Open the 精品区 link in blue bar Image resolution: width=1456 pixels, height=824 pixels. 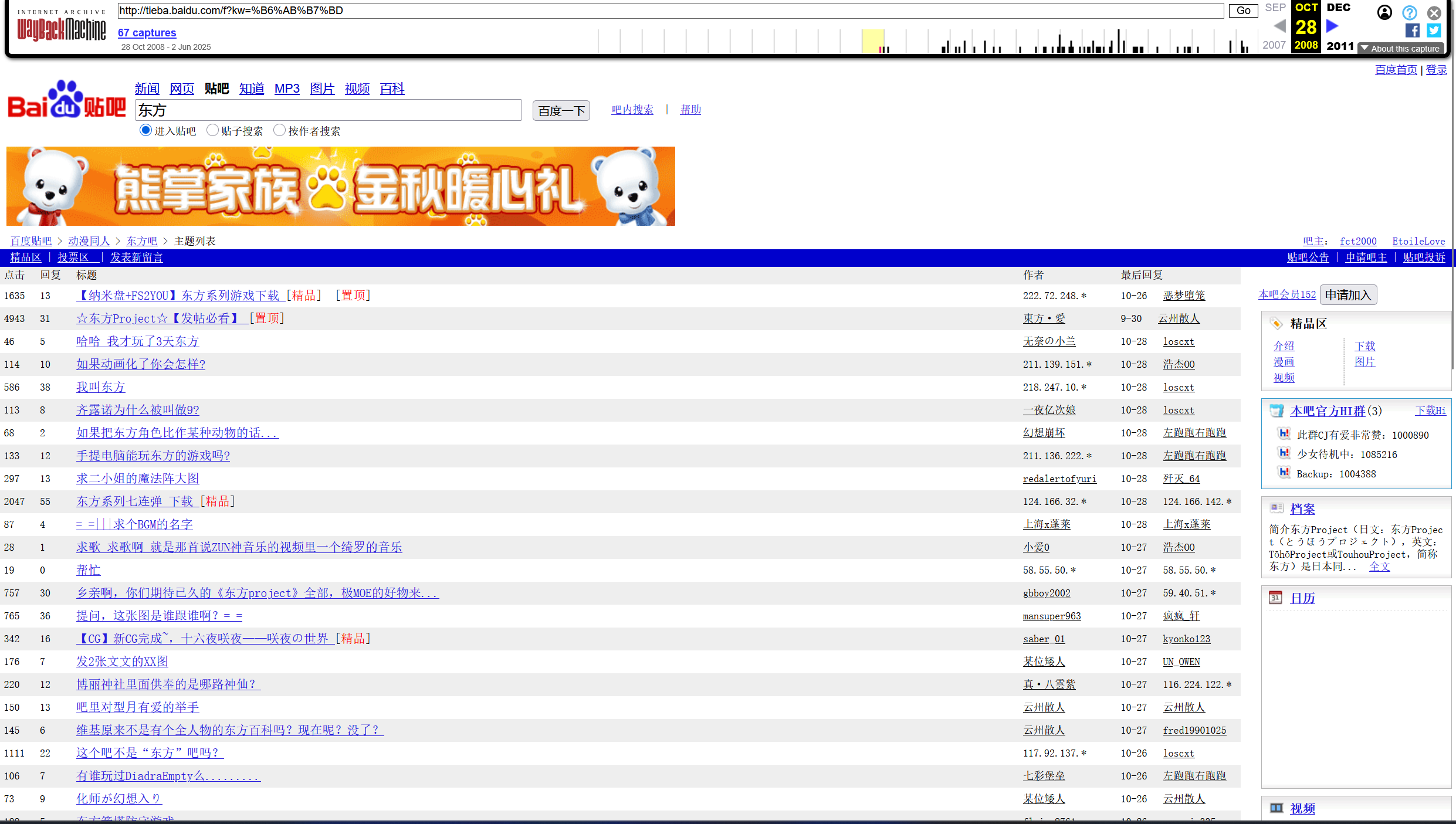(26, 257)
